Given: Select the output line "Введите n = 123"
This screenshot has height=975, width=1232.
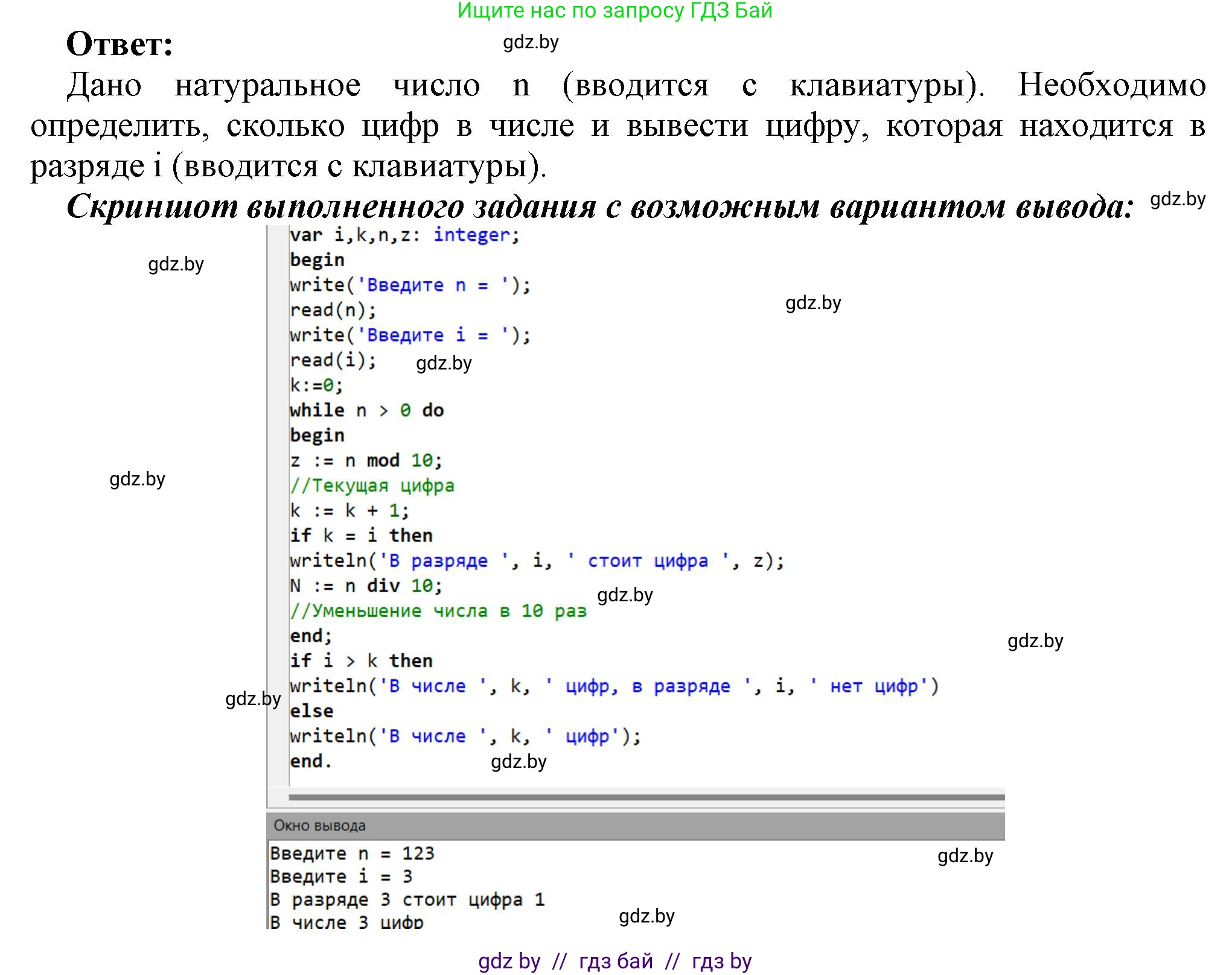Looking at the screenshot, I should click(353, 853).
